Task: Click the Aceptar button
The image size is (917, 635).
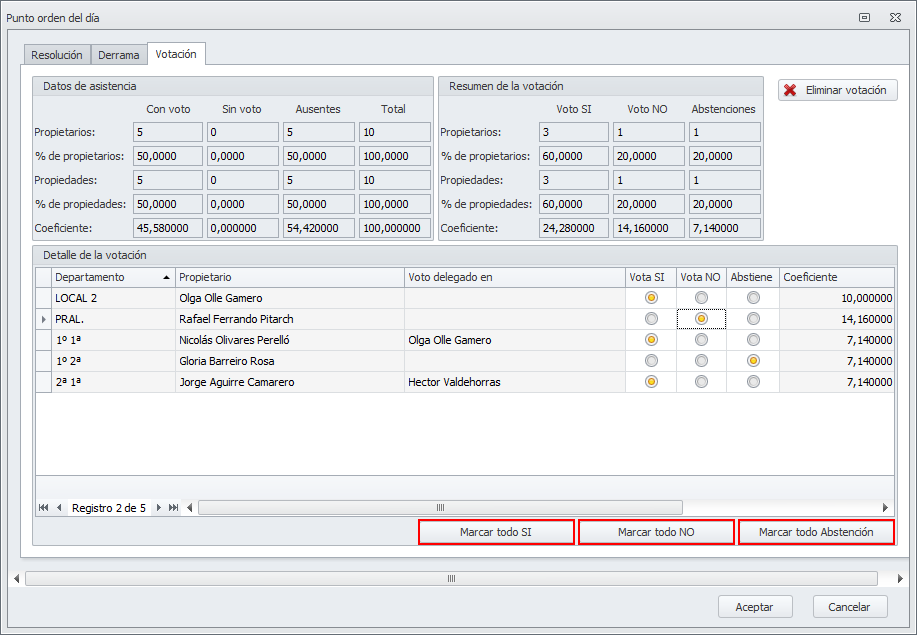Action: coord(754,607)
